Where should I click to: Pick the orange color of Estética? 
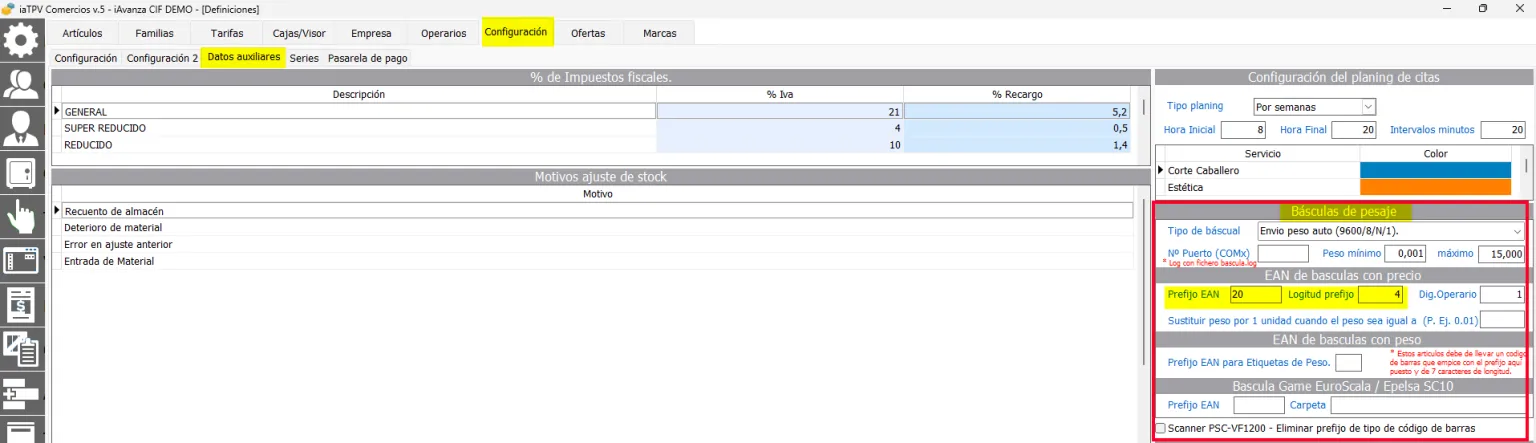click(x=1435, y=187)
